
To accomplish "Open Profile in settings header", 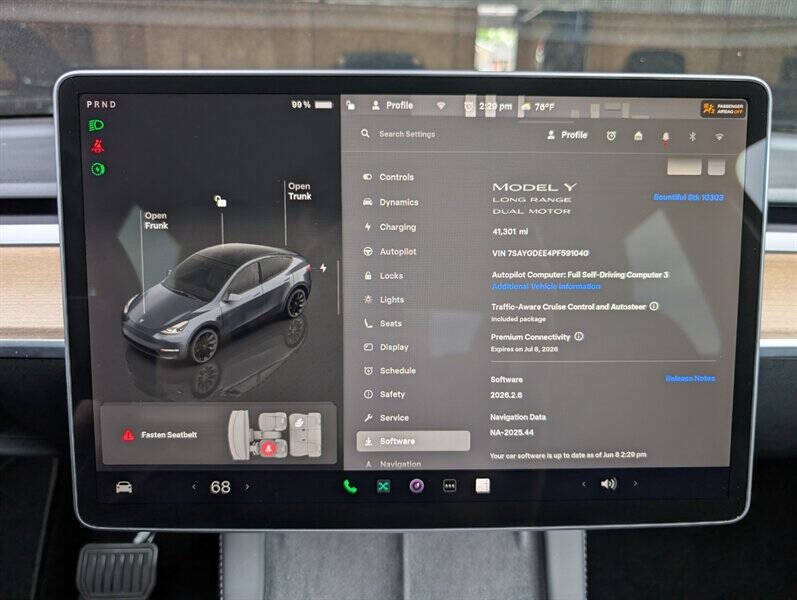I will click(x=567, y=135).
